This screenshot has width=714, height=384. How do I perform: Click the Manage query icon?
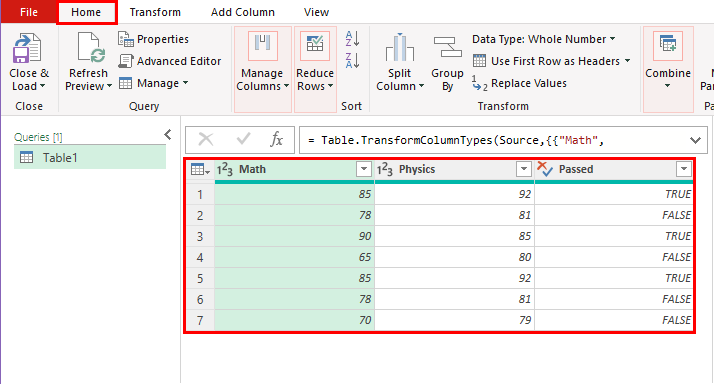click(x=125, y=83)
